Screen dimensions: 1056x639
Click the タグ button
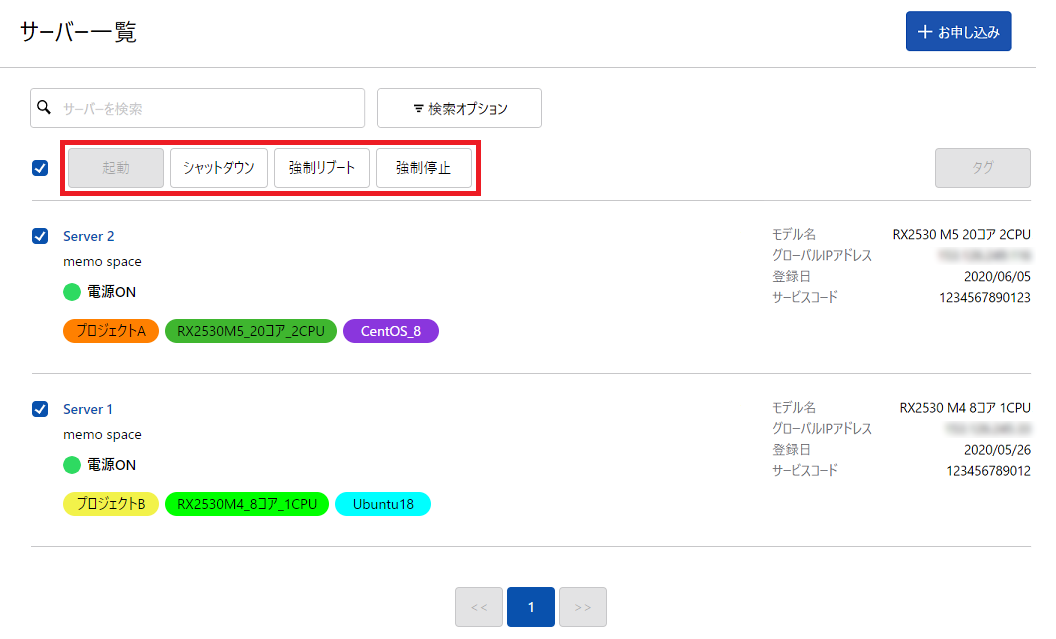click(x=982, y=168)
